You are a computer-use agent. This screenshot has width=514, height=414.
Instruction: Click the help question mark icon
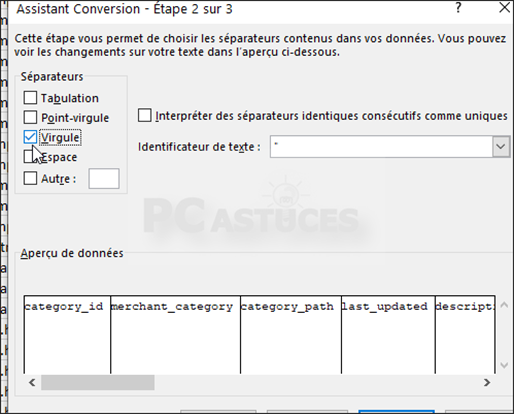coord(458,8)
